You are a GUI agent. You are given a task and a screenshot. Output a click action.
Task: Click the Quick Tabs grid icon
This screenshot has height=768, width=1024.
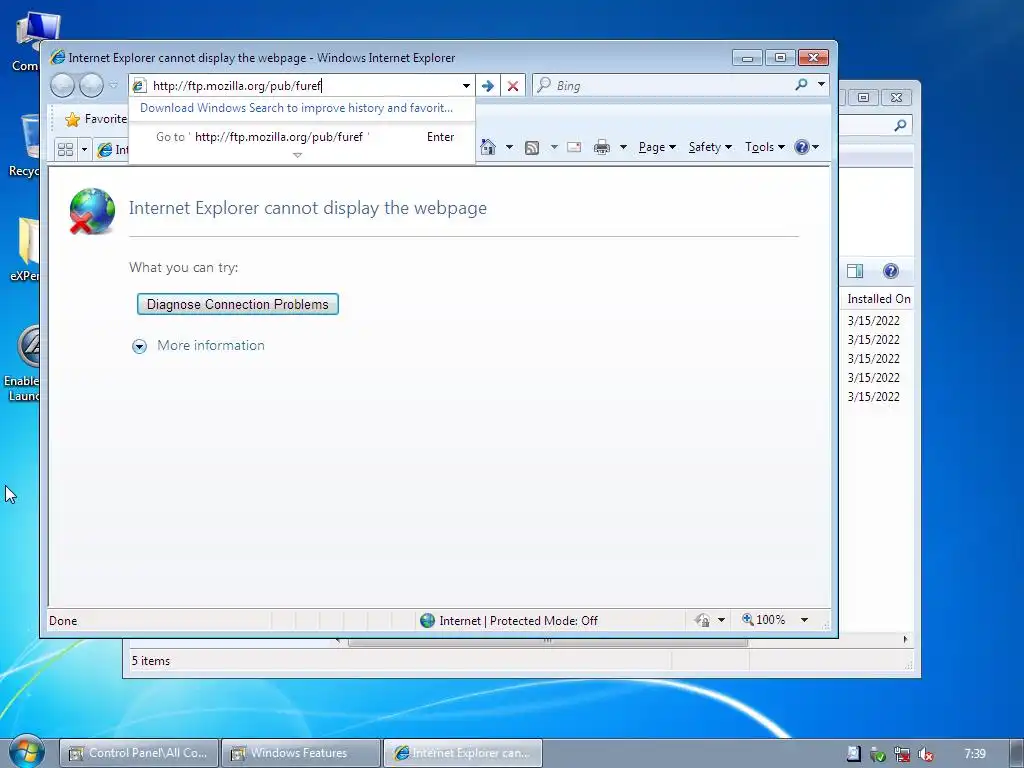click(x=65, y=150)
